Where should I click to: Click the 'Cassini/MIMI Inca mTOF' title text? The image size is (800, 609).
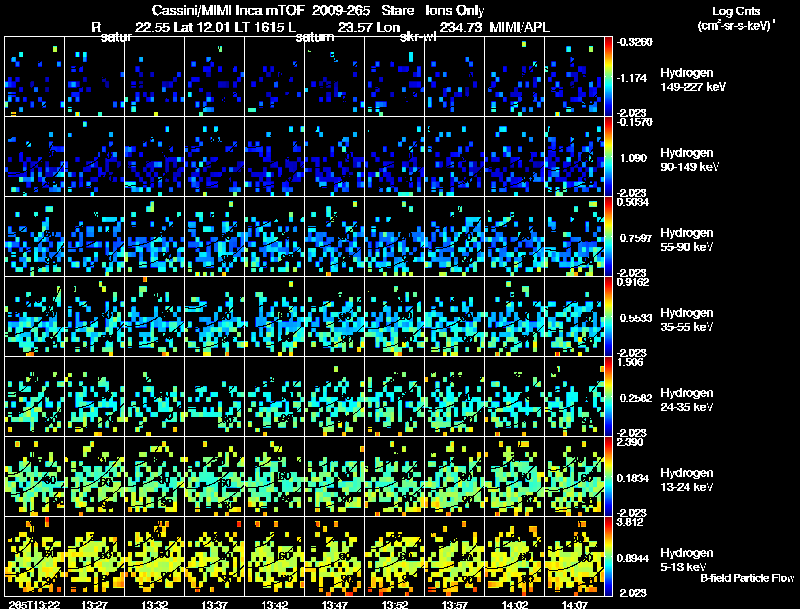point(228,10)
